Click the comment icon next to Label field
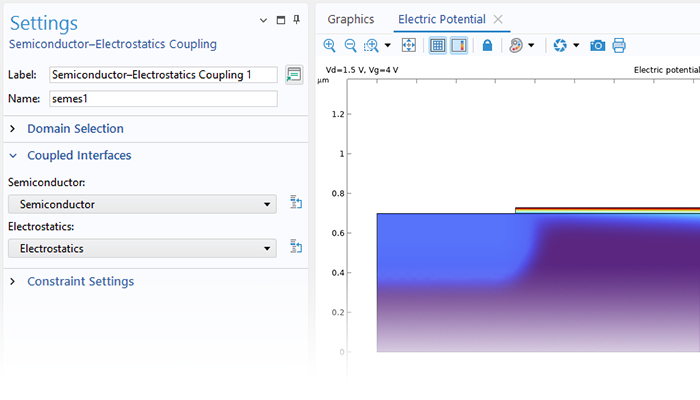700x400 pixels. [x=294, y=75]
